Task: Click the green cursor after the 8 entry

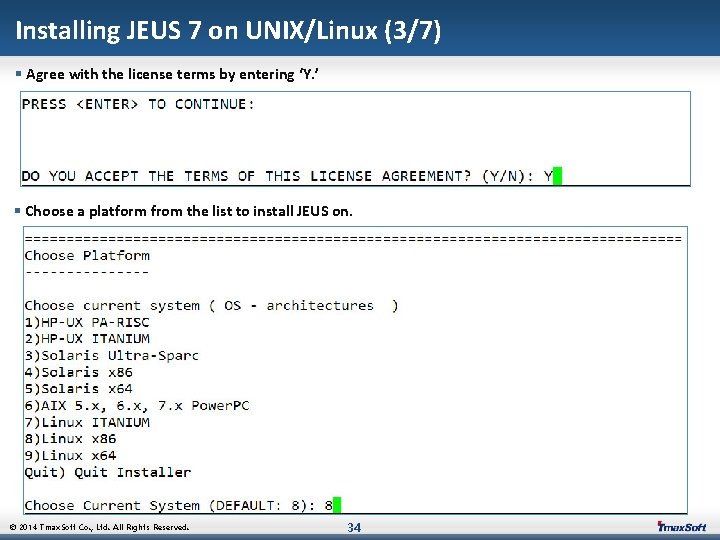Action: (337, 505)
